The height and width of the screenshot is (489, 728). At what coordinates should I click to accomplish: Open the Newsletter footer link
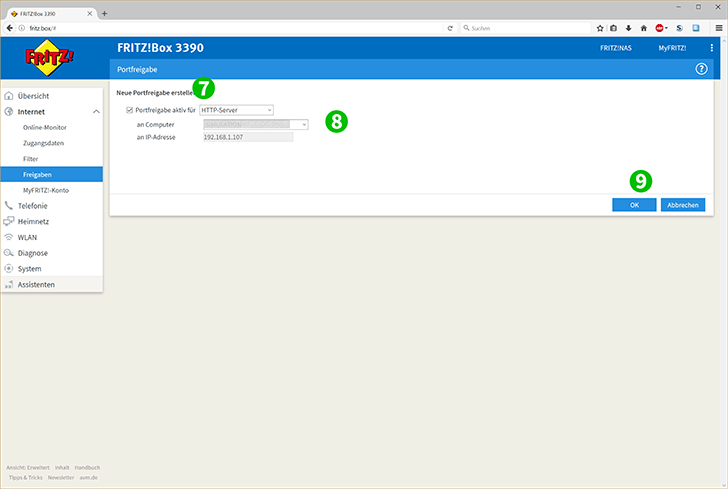[x=61, y=477]
